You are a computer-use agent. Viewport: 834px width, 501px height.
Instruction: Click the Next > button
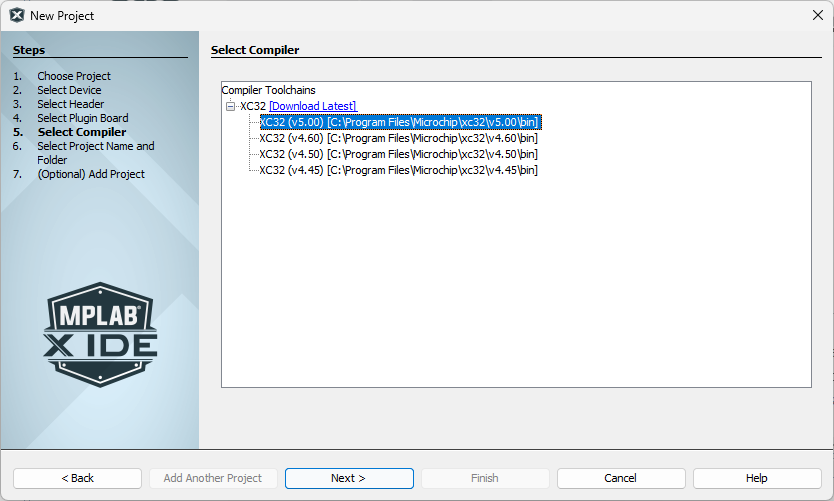349,478
